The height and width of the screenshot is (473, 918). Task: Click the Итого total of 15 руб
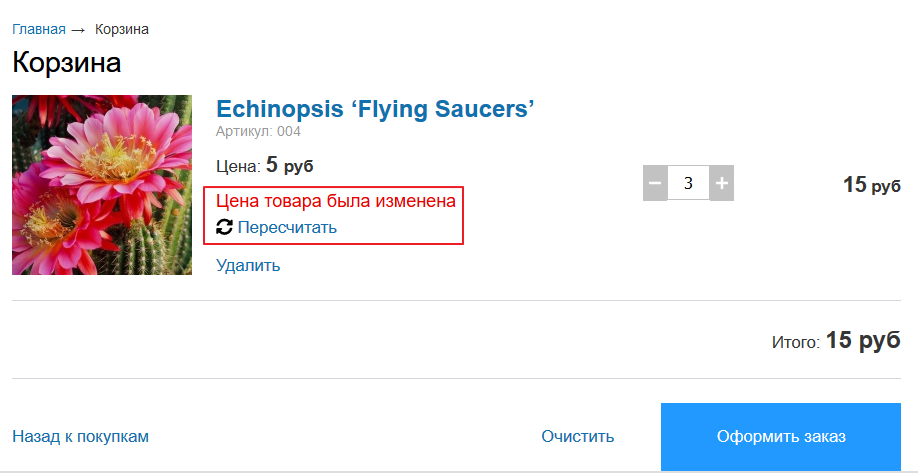tap(836, 340)
